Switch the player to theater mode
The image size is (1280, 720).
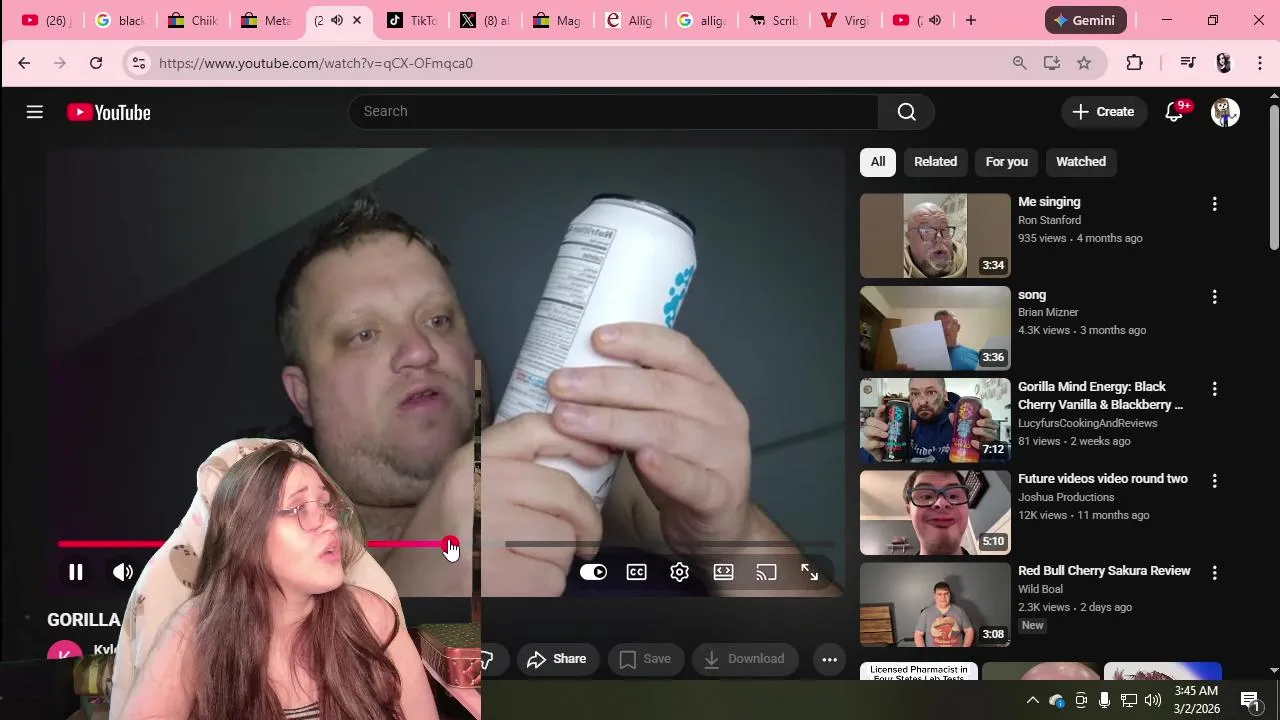tap(723, 572)
